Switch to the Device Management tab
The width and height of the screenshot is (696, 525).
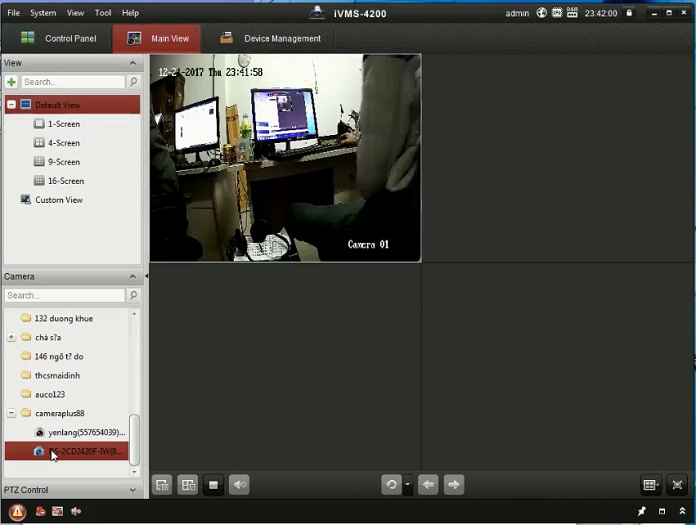tap(271, 39)
